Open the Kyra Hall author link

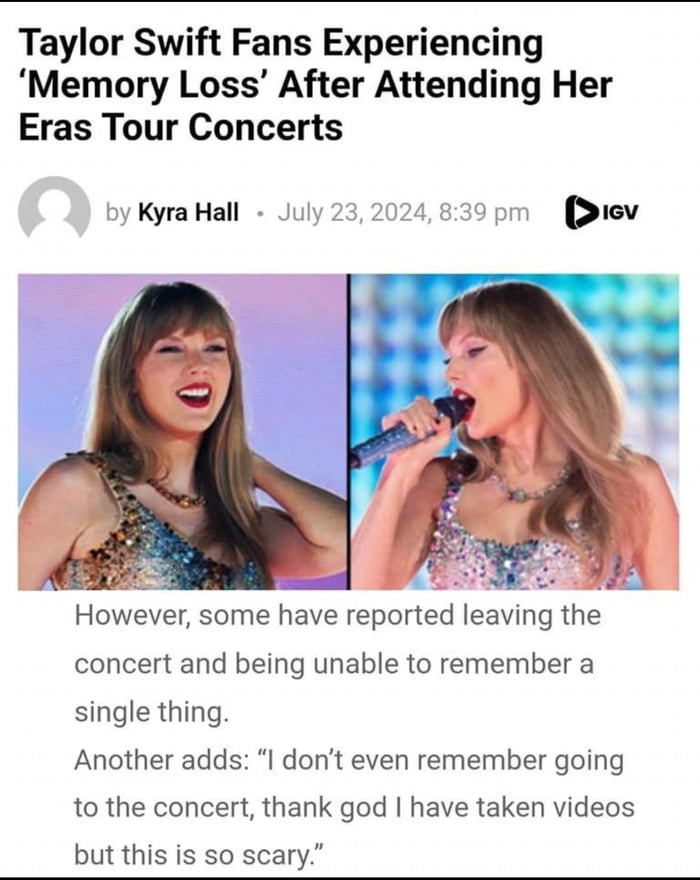pos(189,212)
